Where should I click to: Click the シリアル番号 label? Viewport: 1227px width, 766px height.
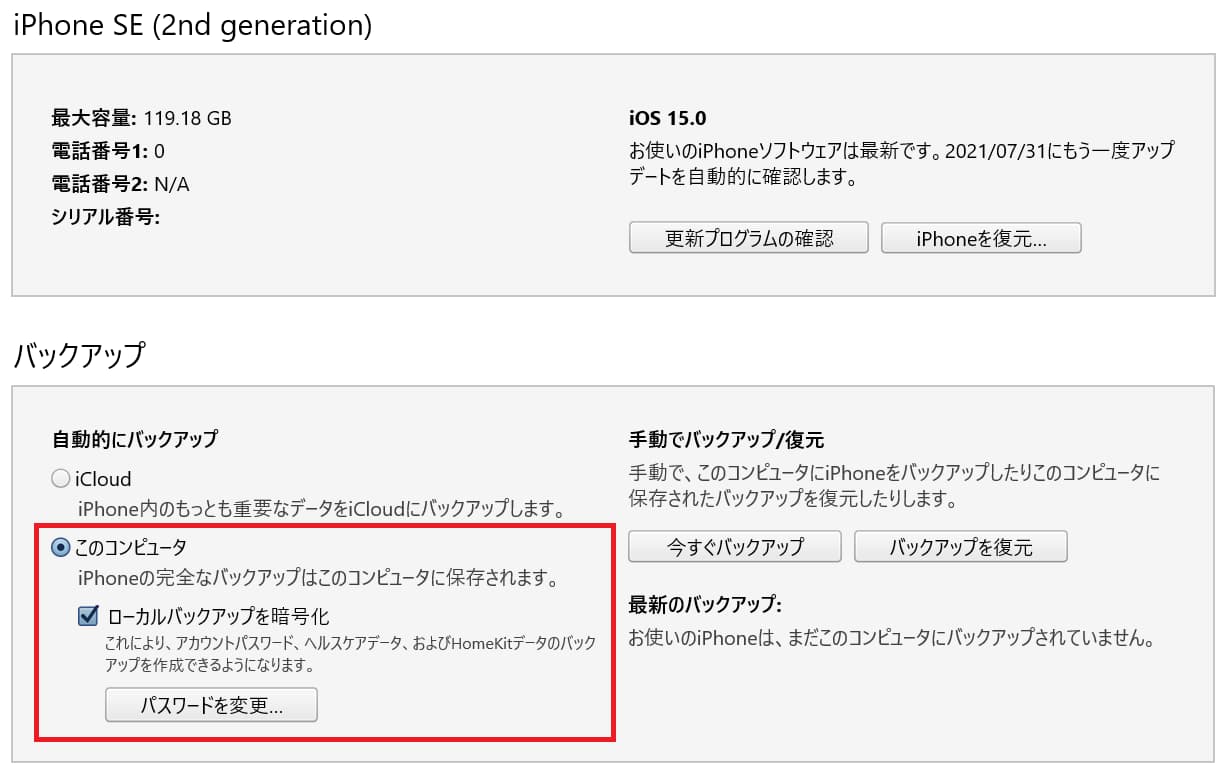pyautogui.click(x=106, y=216)
